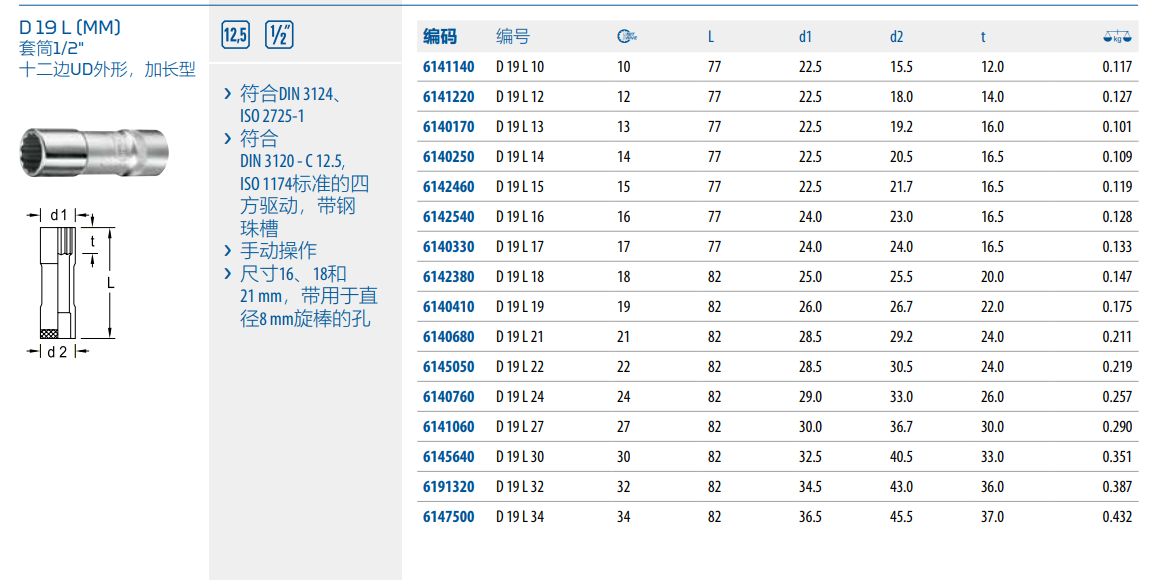Click the wrench size column header icon
Screen dimensions: 1159x580
click(x=626, y=37)
